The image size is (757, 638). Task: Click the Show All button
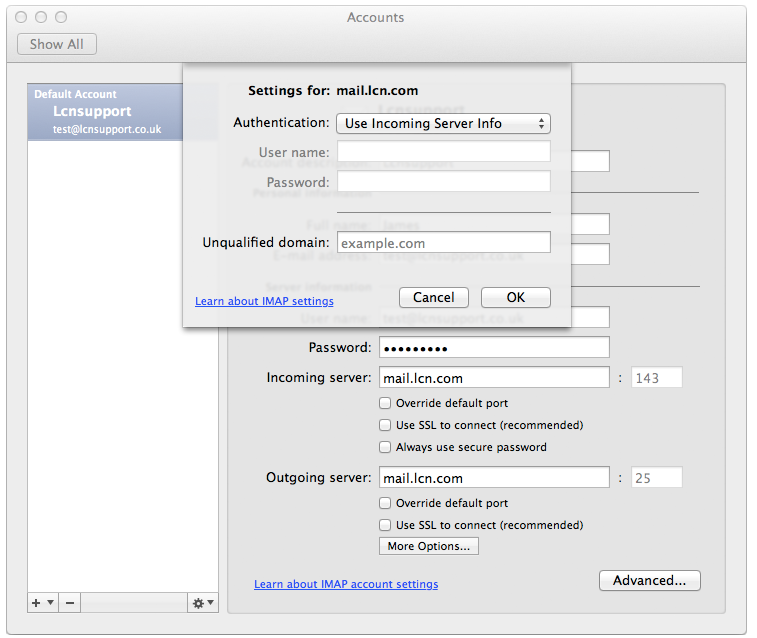[x=57, y=44]
